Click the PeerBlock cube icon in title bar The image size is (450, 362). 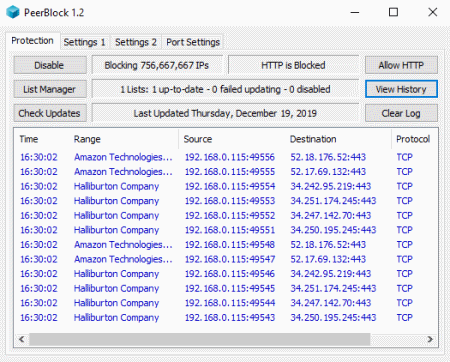point(13,12)
